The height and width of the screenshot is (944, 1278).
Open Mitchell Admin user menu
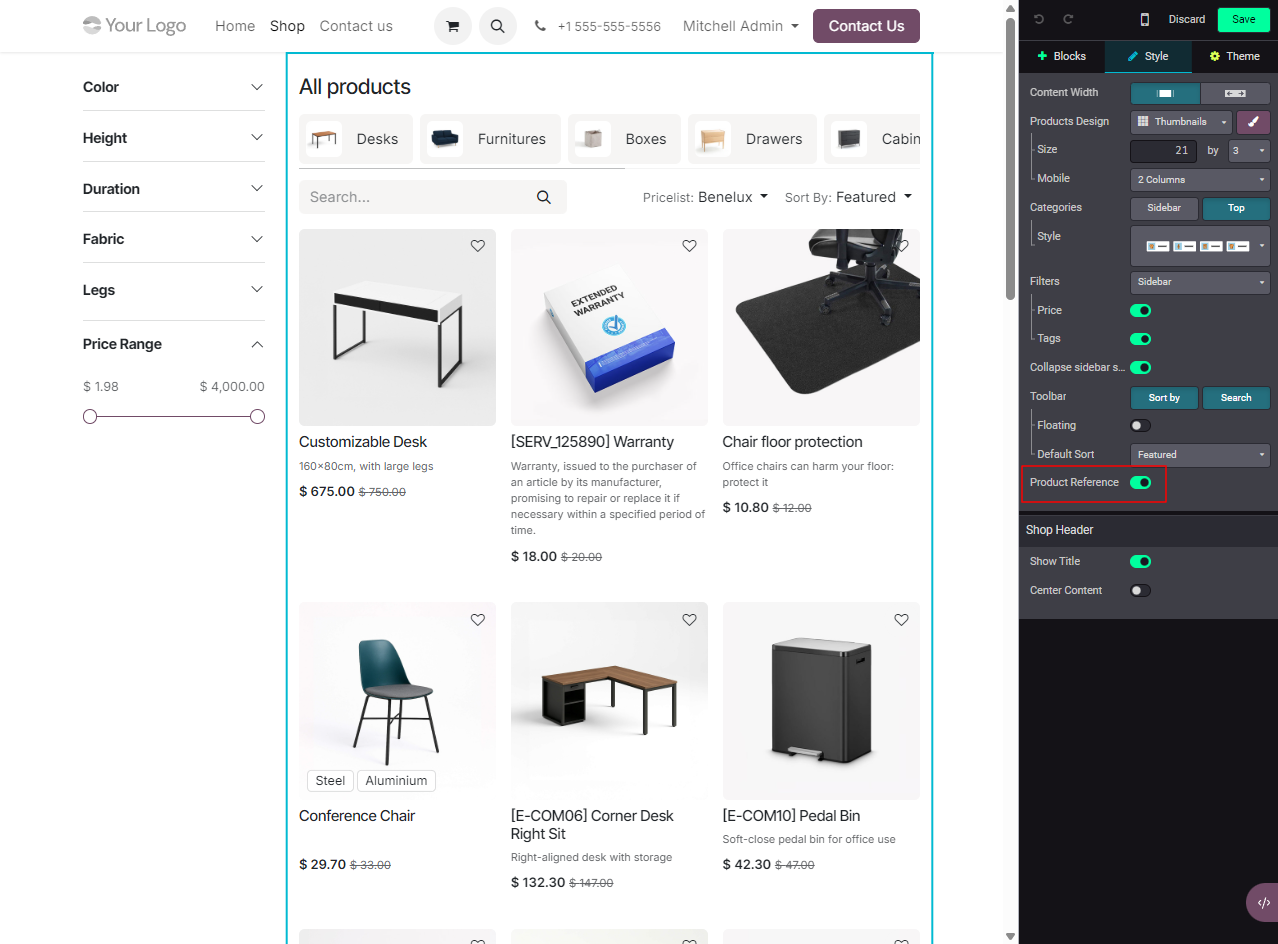740,26
